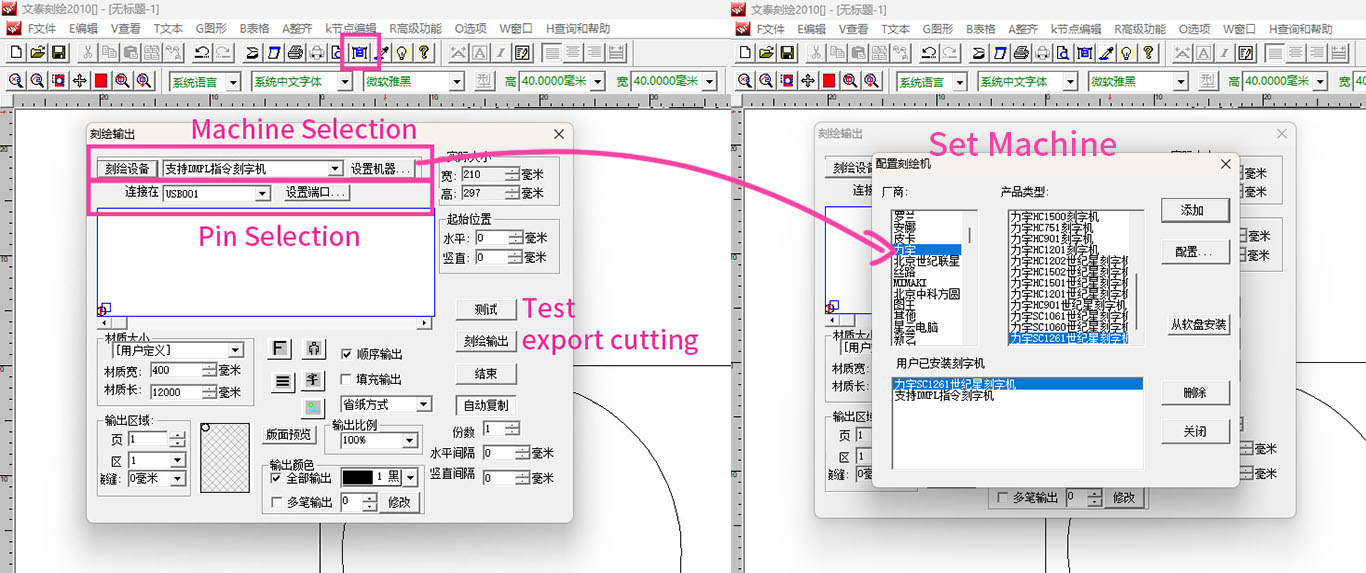This screenshot has height=573, width=1366.
Task: Enable 多笔输出 checkbox in left dialog
Action: pyautogui.click(x=277, y=502)
